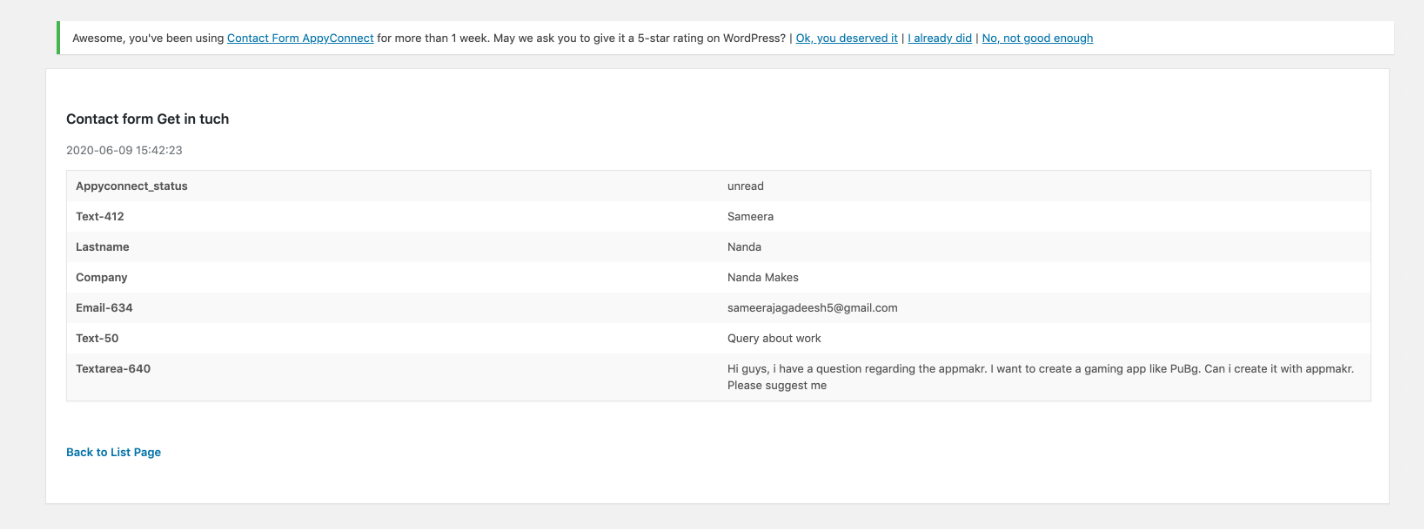Select the Lastname value Nanda
This screenshot has width=1424, height=529.
click(x=744, y=247)
